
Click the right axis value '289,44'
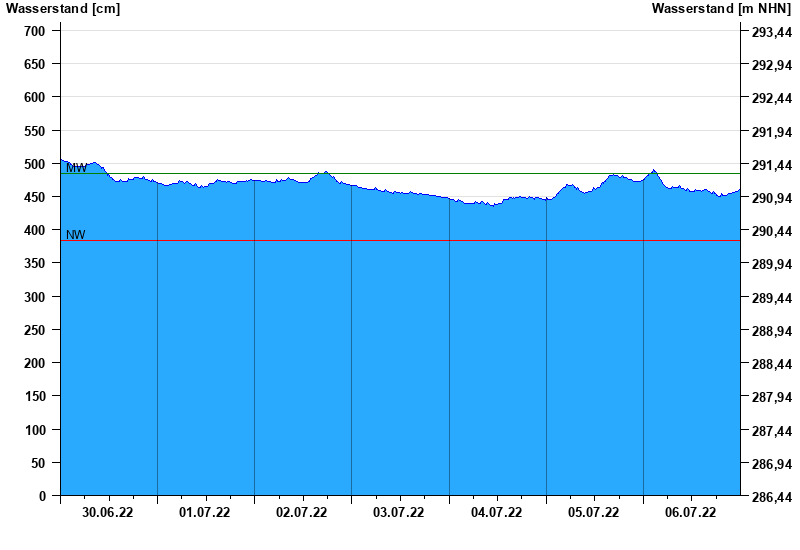(x=772, y=298)
